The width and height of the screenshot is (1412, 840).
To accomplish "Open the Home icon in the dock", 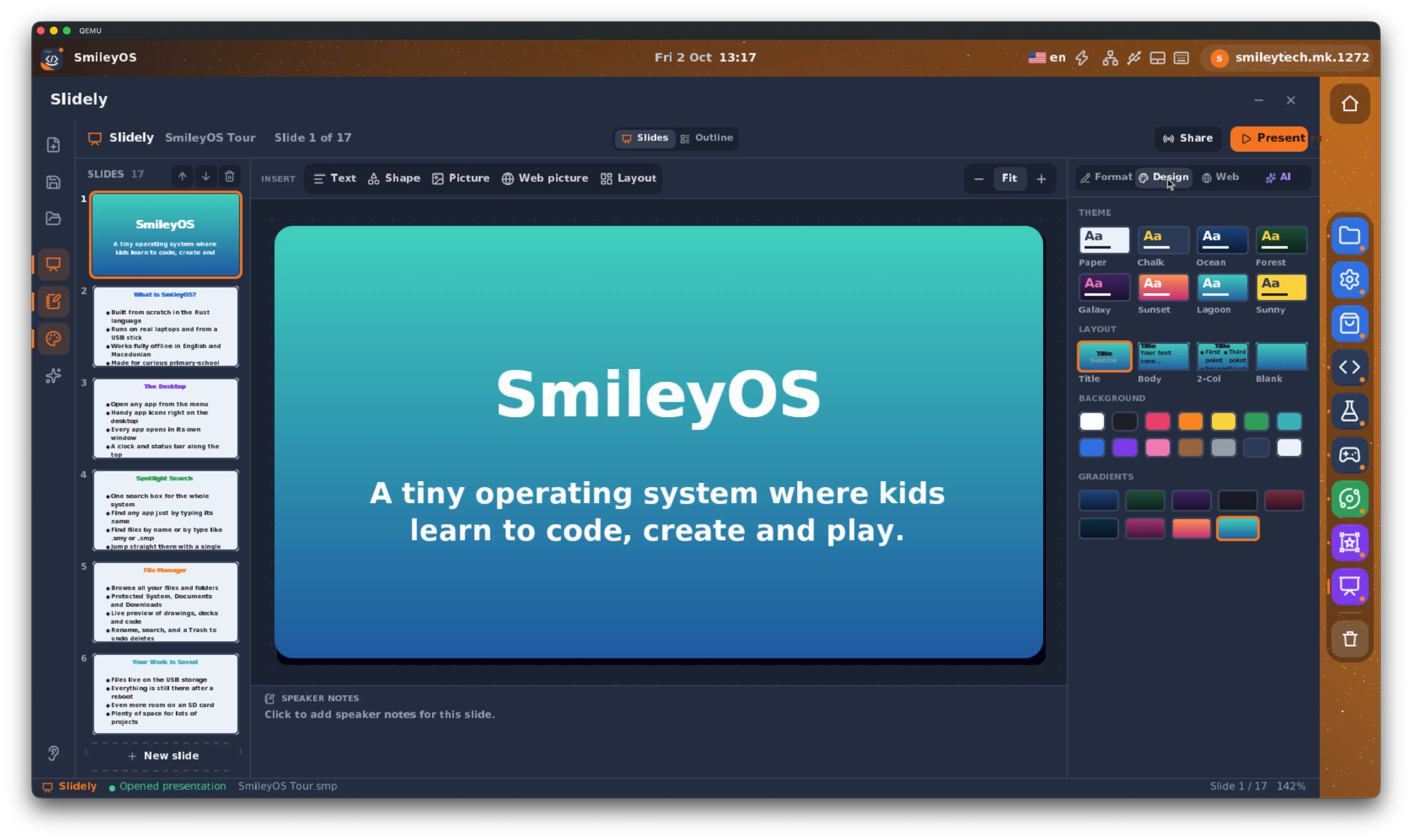I will click(x=1350, y=104).
